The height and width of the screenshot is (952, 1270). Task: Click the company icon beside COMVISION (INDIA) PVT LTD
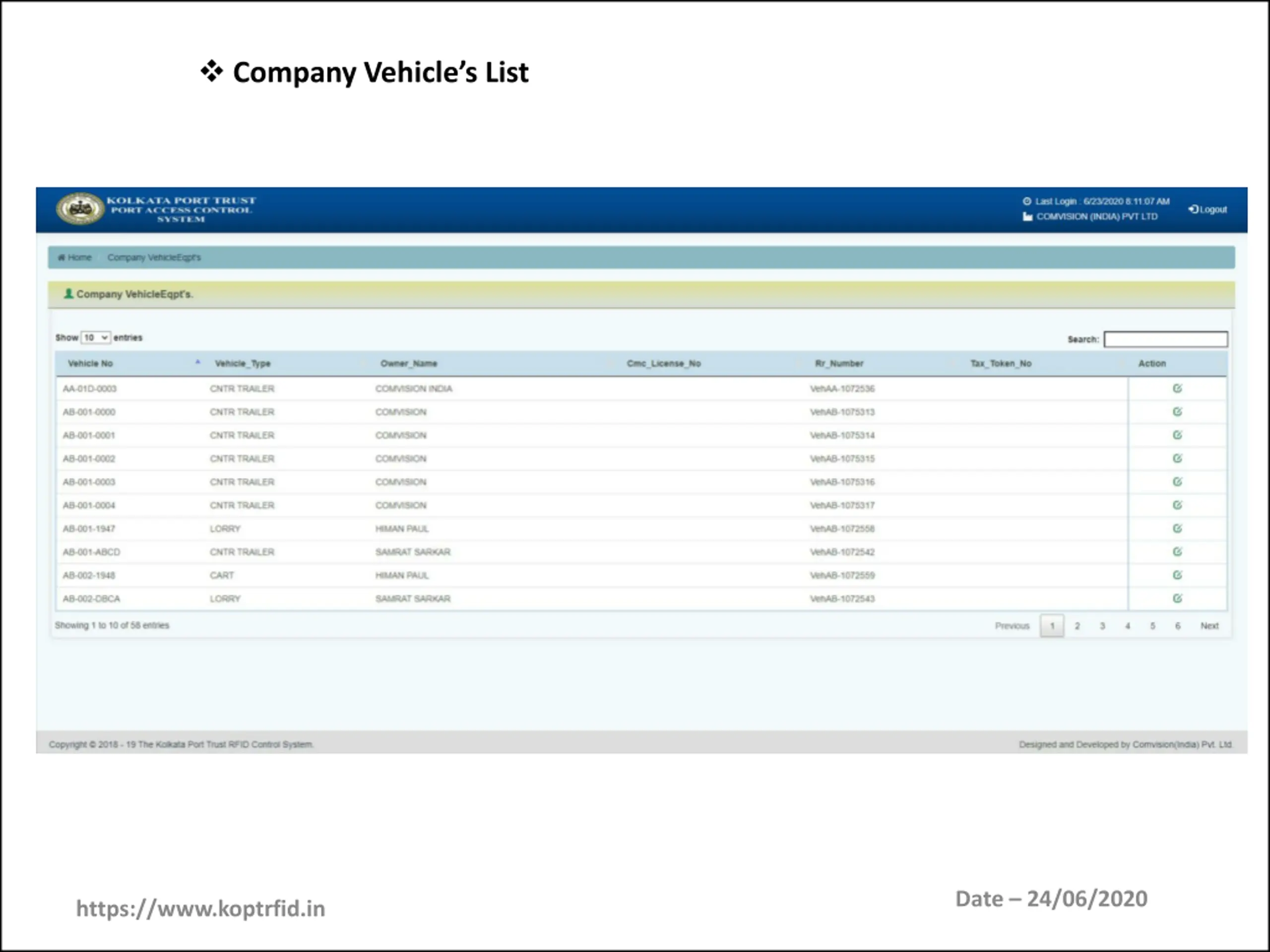click(1028, 216)
